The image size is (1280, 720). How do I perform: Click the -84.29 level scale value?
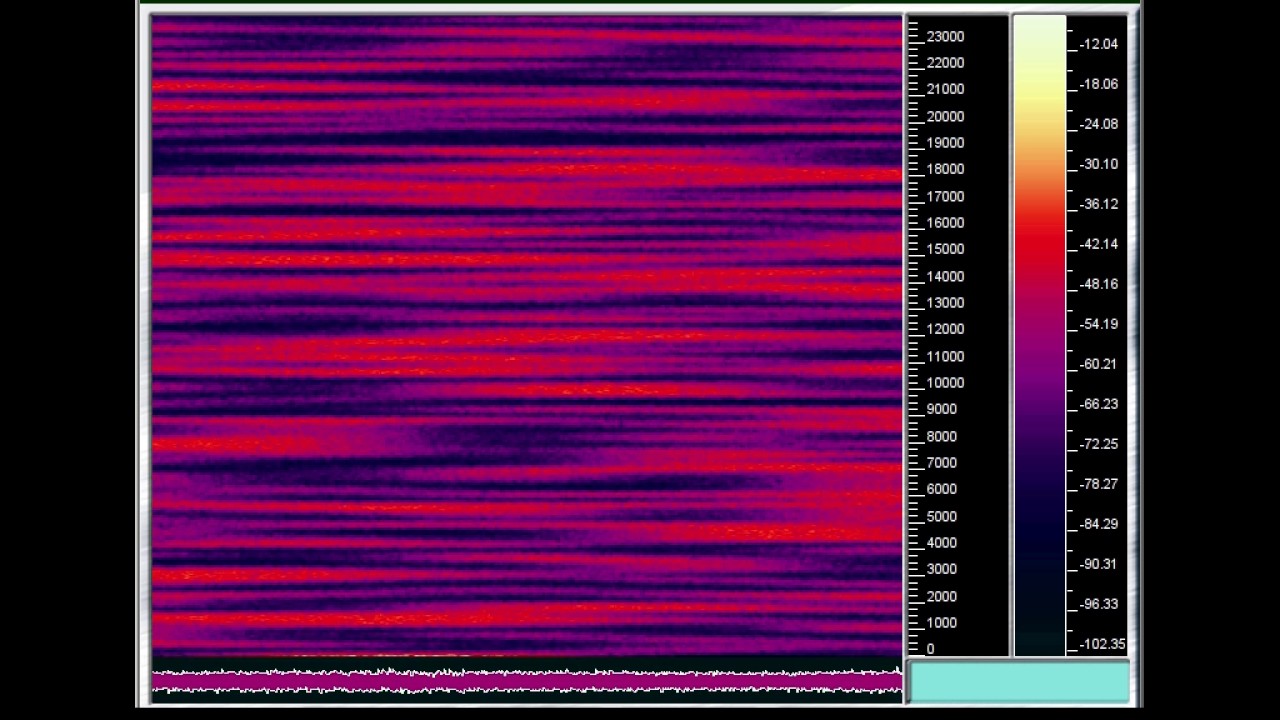[1099, 524]
